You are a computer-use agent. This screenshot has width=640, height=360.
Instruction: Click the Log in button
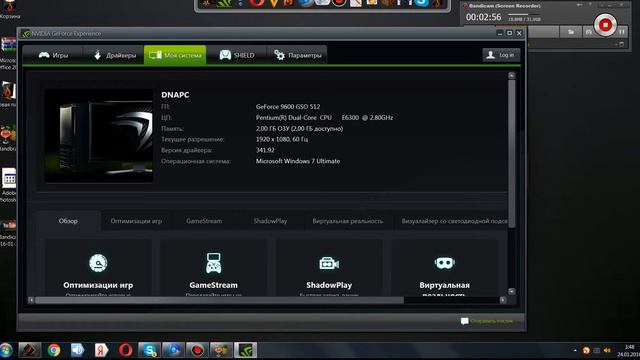(x=501, y=55)
